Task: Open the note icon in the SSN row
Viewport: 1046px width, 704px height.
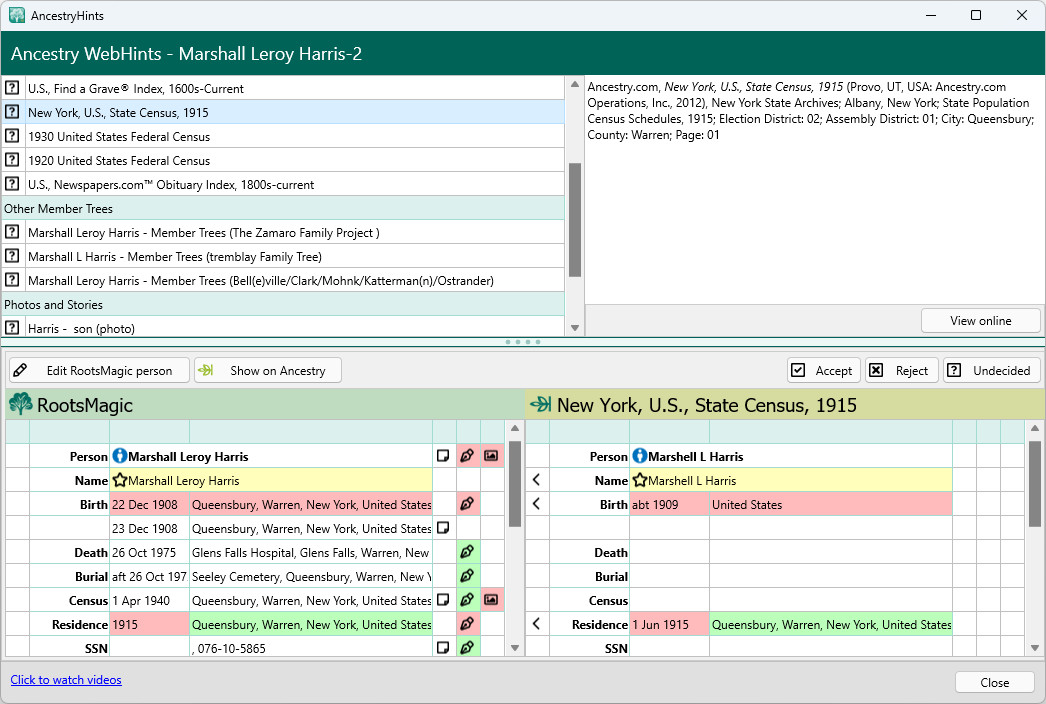Action: click(x=443, y=649)
